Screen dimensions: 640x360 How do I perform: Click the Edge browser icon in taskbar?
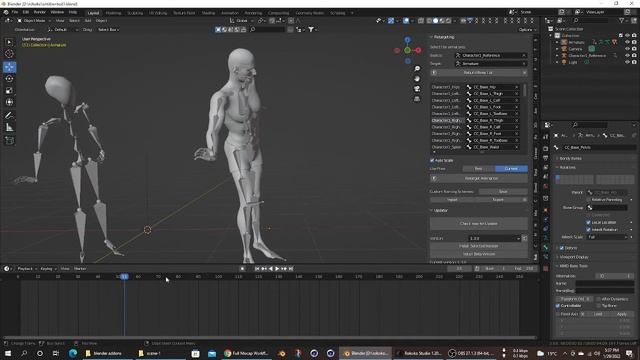[73, 353]
